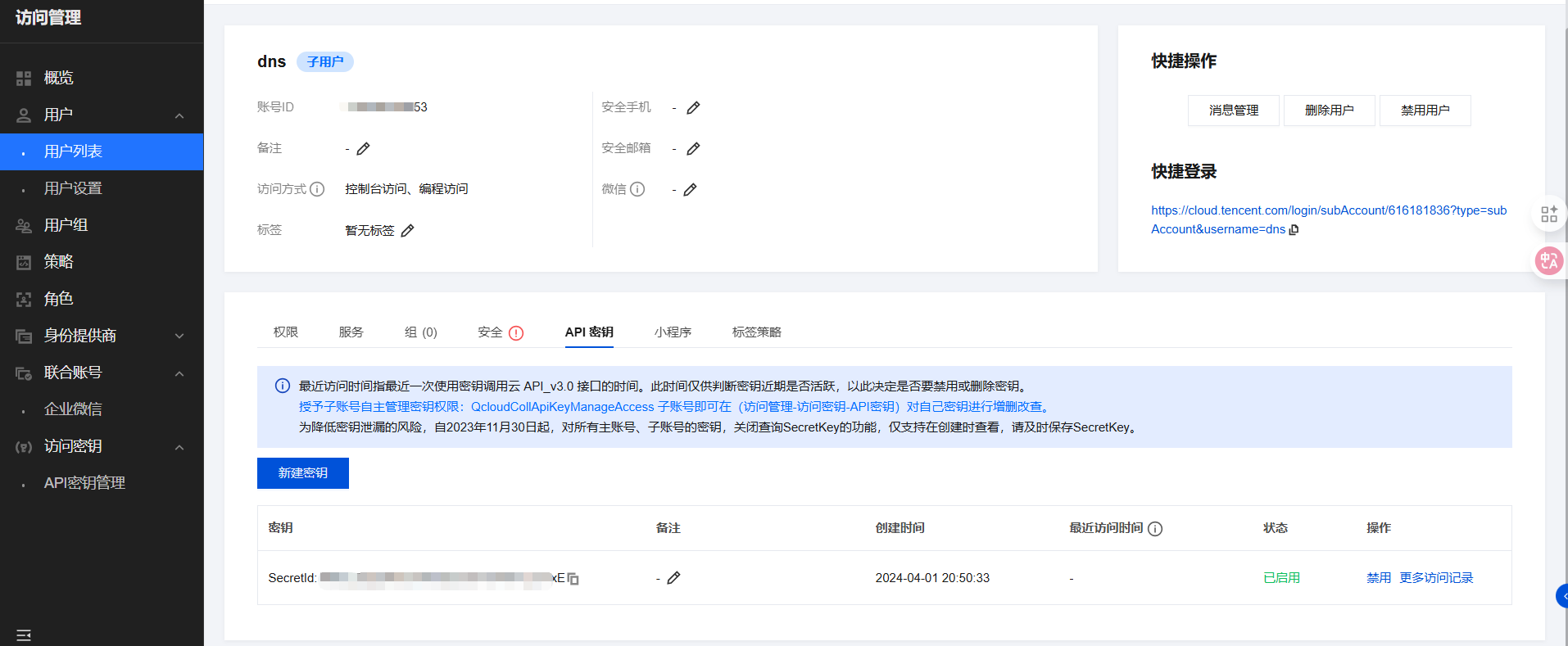This screenshot has height=646, width=1568.
Task: Click the edit pencil next to 安全手机
Action: pyautogui.click(x=693, y=108)
